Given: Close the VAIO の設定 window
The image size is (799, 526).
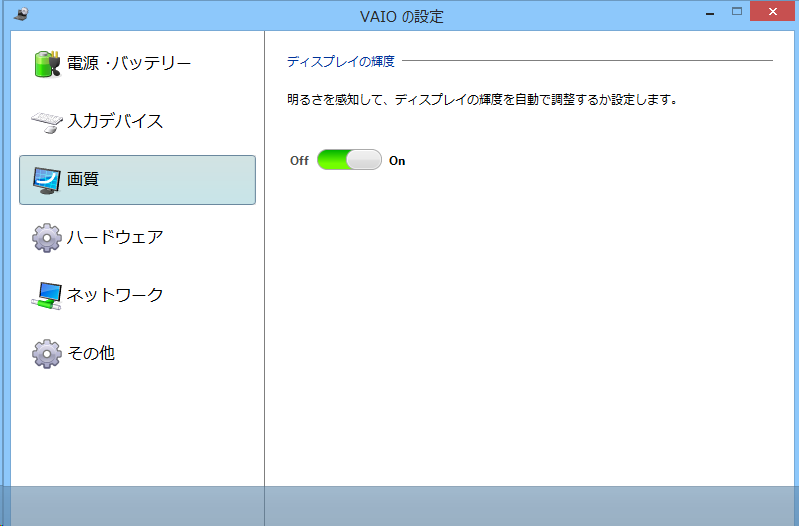Looking at the screenshot, I should tap(773, 12).
